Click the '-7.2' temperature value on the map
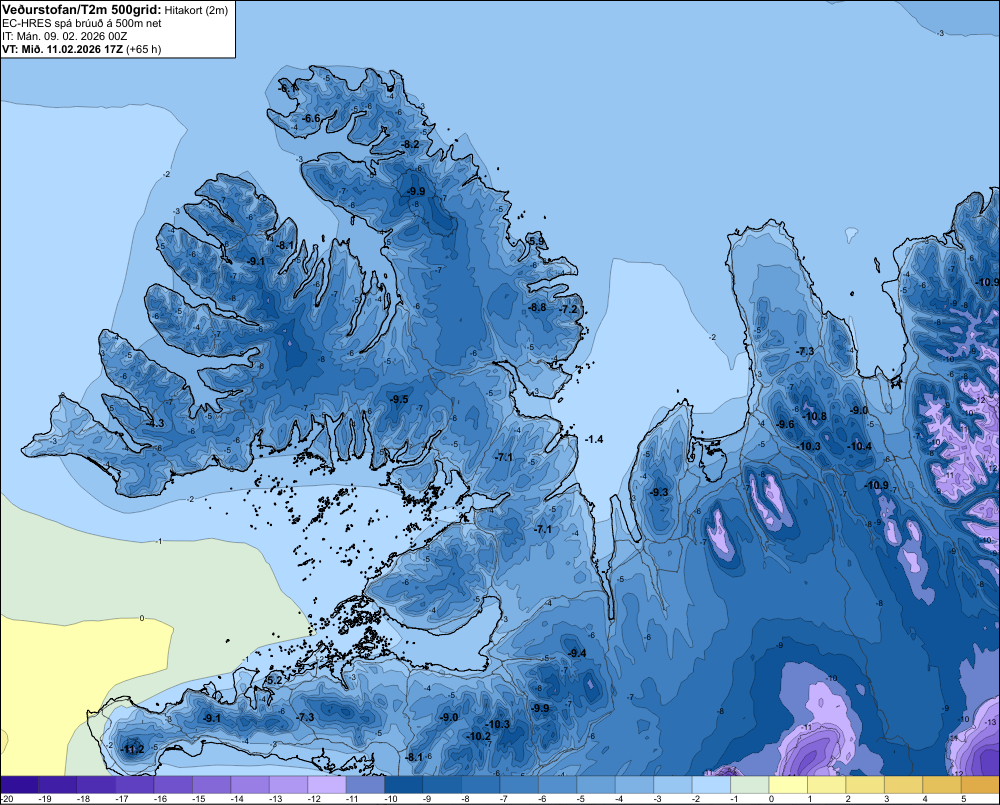Viewport: 1000px width, 805px height. click(568, 309)
